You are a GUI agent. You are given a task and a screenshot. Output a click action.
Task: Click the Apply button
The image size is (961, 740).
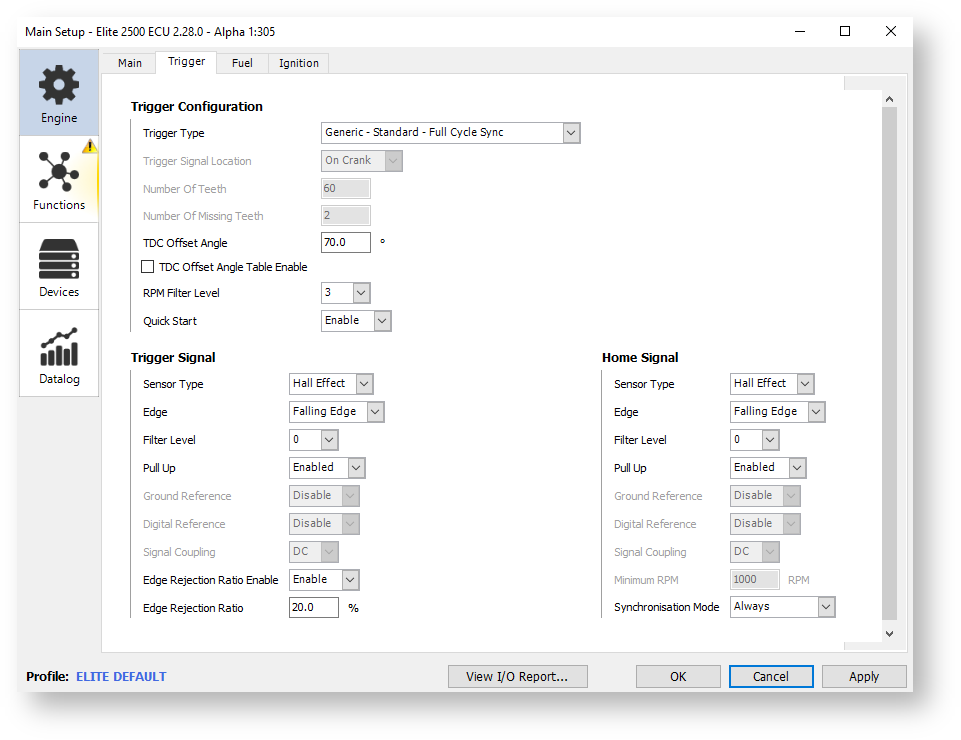pyautogui.click(x=864, y=676)
